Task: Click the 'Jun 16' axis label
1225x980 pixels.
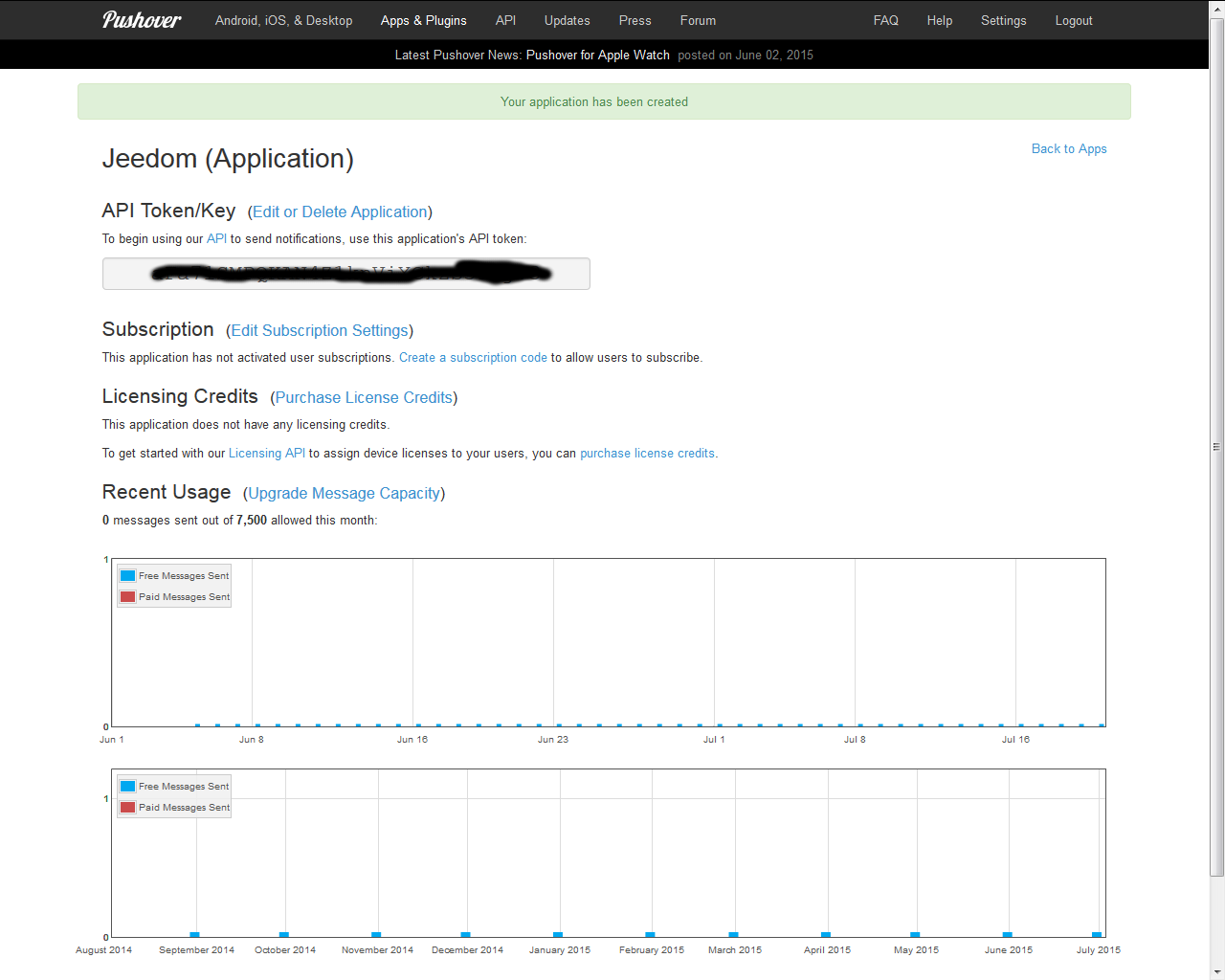Action: pyautogui.click(x=412, y=739)
